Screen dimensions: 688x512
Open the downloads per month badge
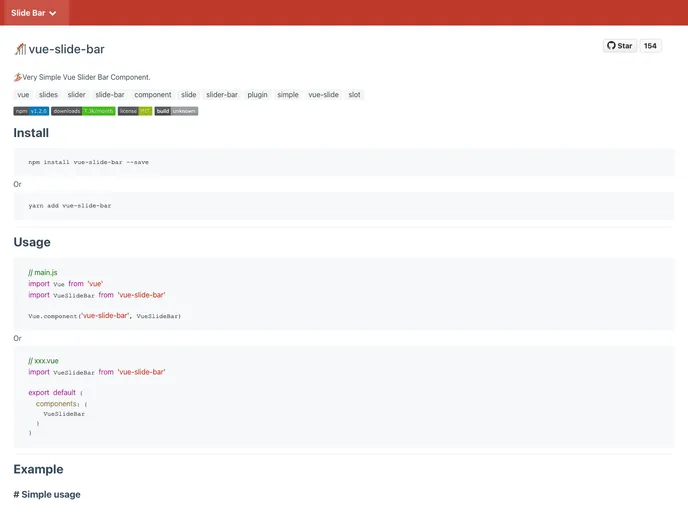click(x=83, y=111)
